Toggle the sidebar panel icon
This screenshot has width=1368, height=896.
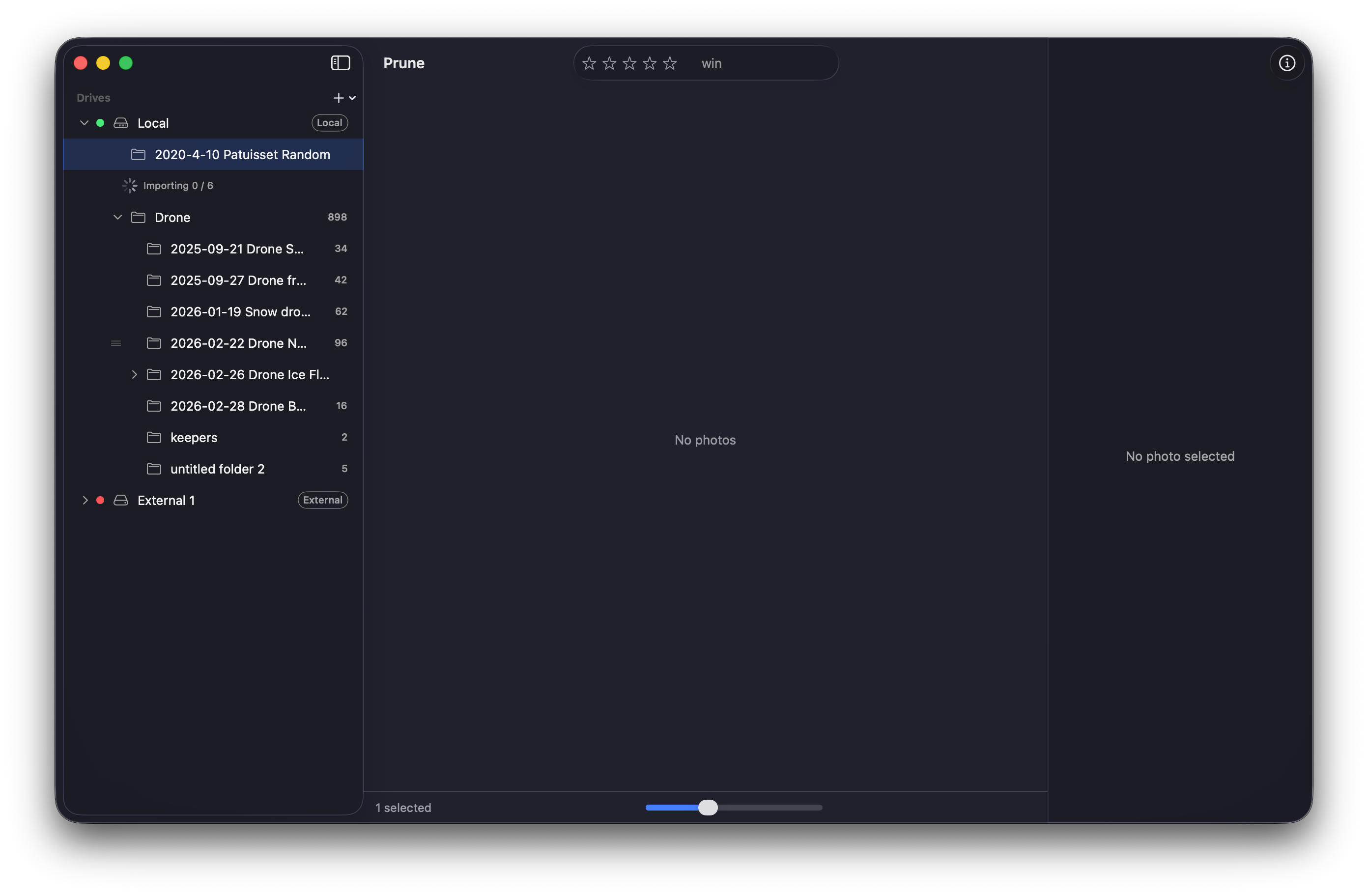coord(340,63)
